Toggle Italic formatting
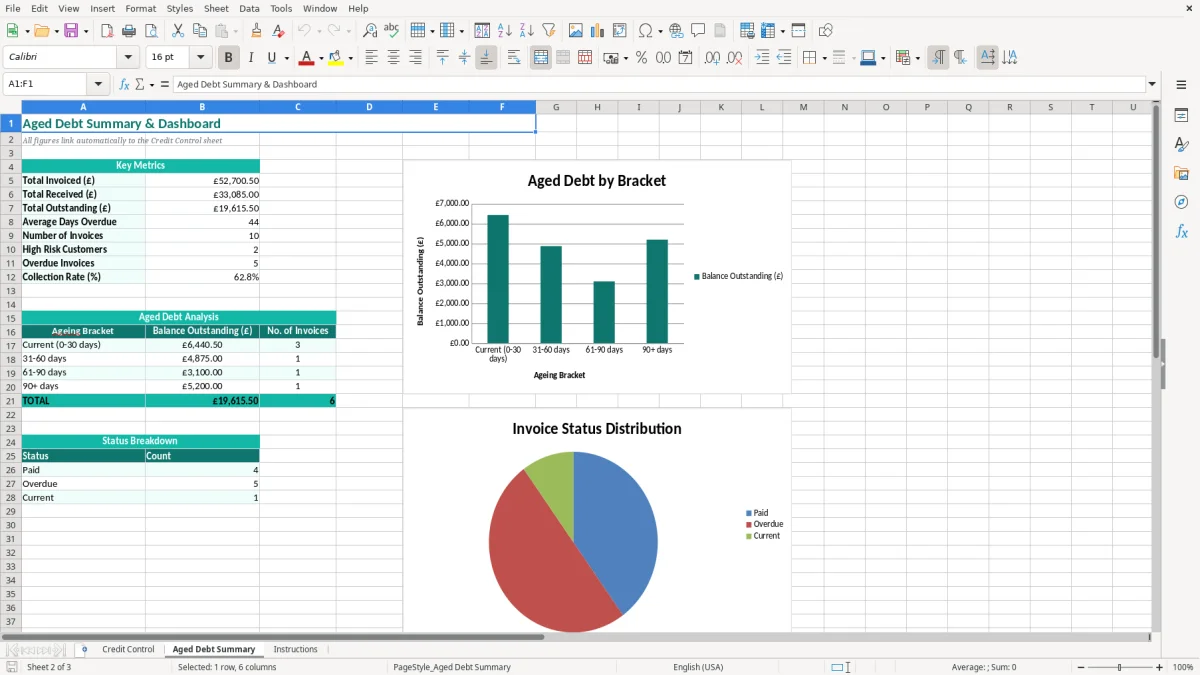The image size is (1200, 675). click(x=251, y=58)
